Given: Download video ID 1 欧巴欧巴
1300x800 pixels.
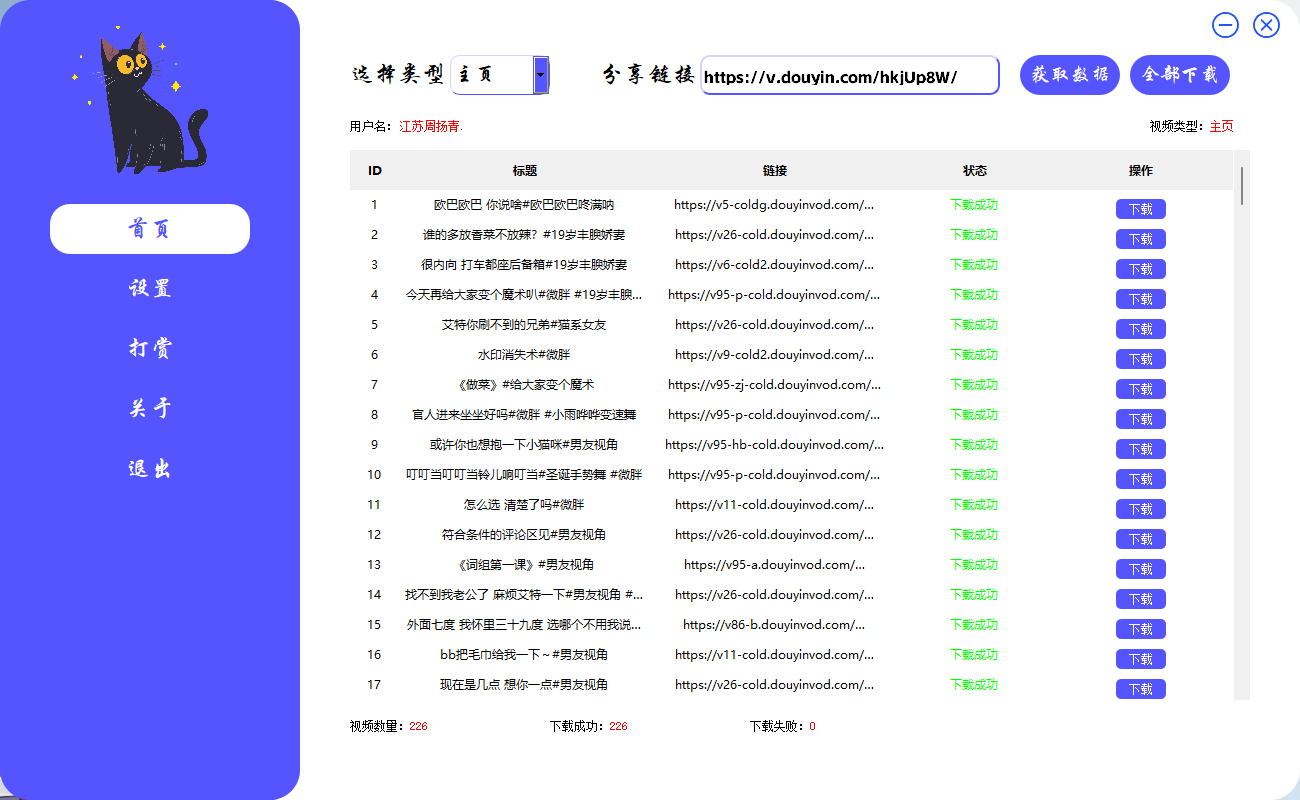Looking at the screenshot, I should tap(1140, 208).
